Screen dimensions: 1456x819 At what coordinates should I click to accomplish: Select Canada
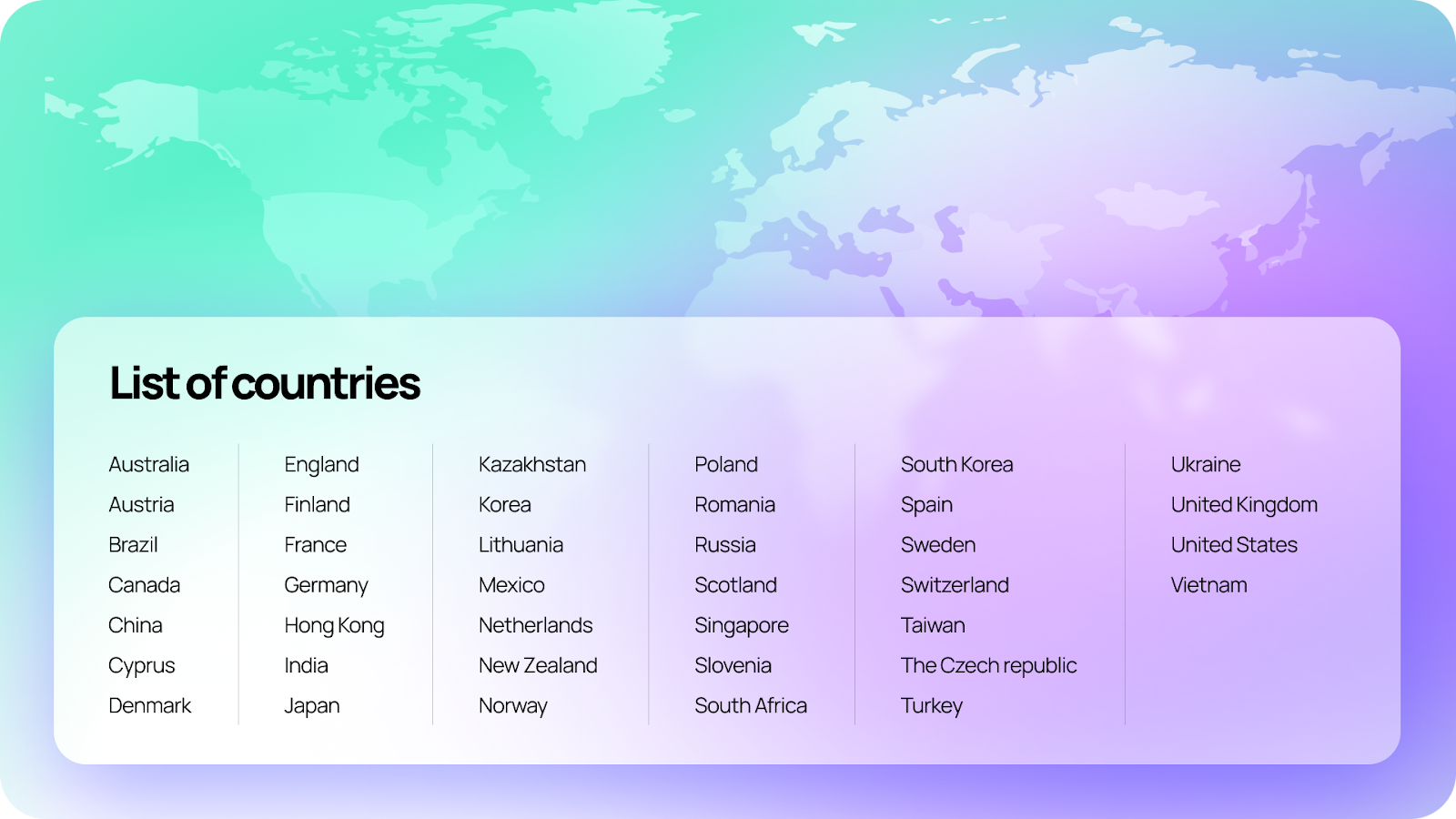[145, 584]
